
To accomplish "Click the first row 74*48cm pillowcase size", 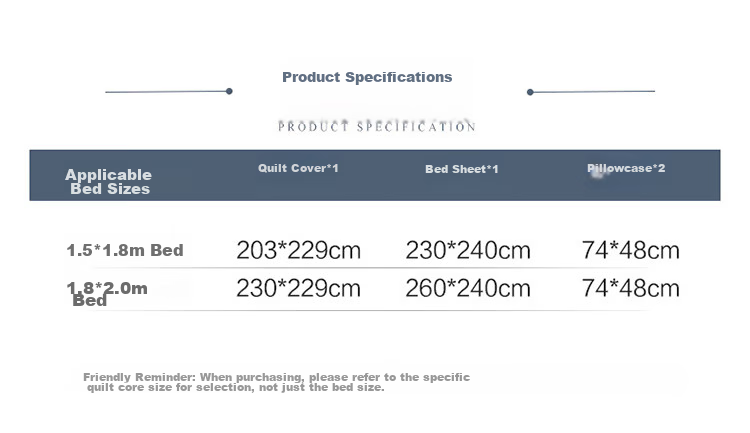I will click(x=630, y=250).
